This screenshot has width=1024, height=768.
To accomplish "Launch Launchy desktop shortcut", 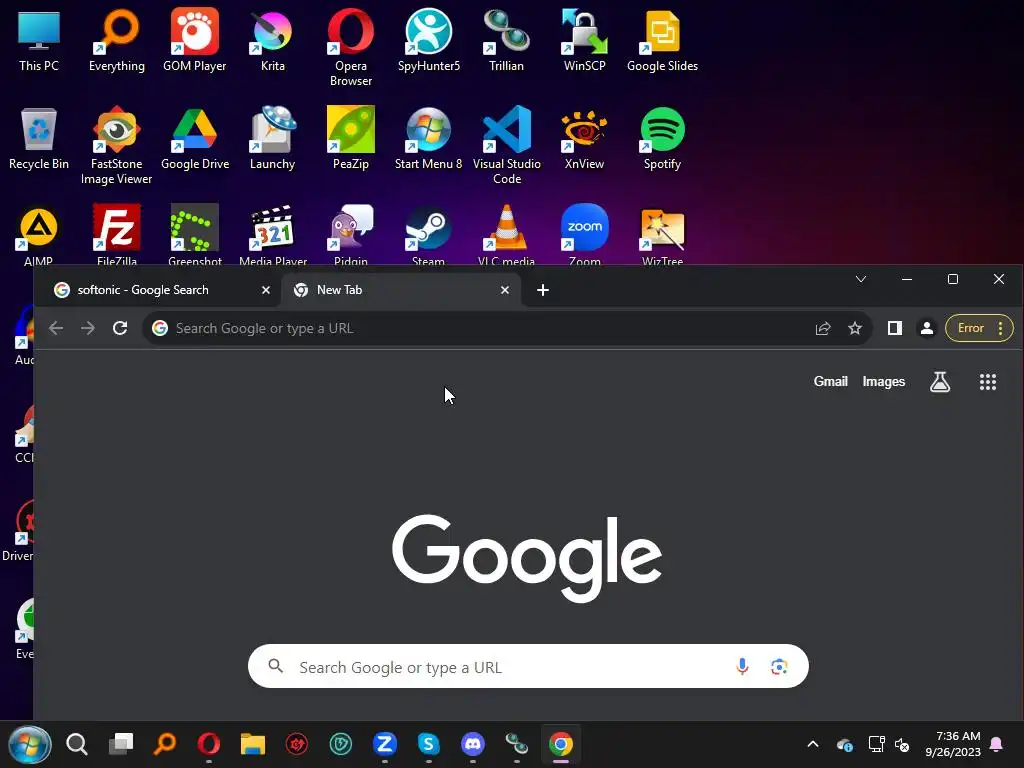I will pos(272,138).
